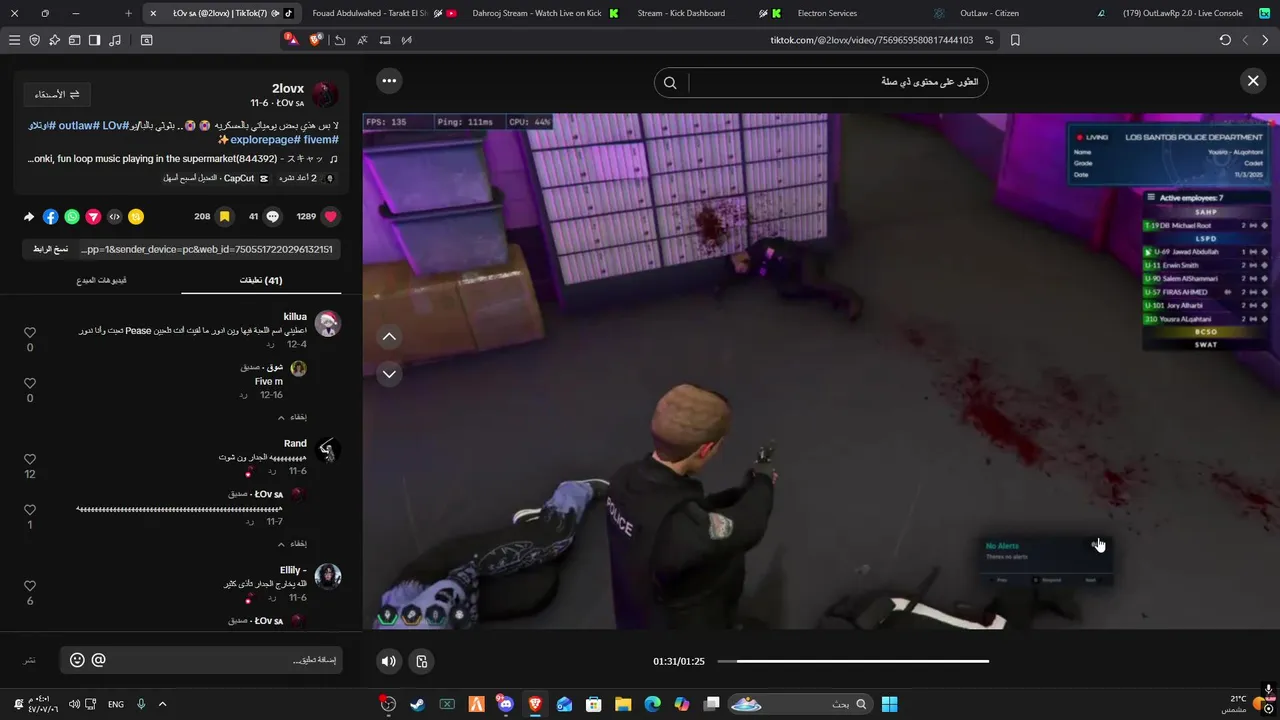Open the #fivem hashtag

point(322,140)
